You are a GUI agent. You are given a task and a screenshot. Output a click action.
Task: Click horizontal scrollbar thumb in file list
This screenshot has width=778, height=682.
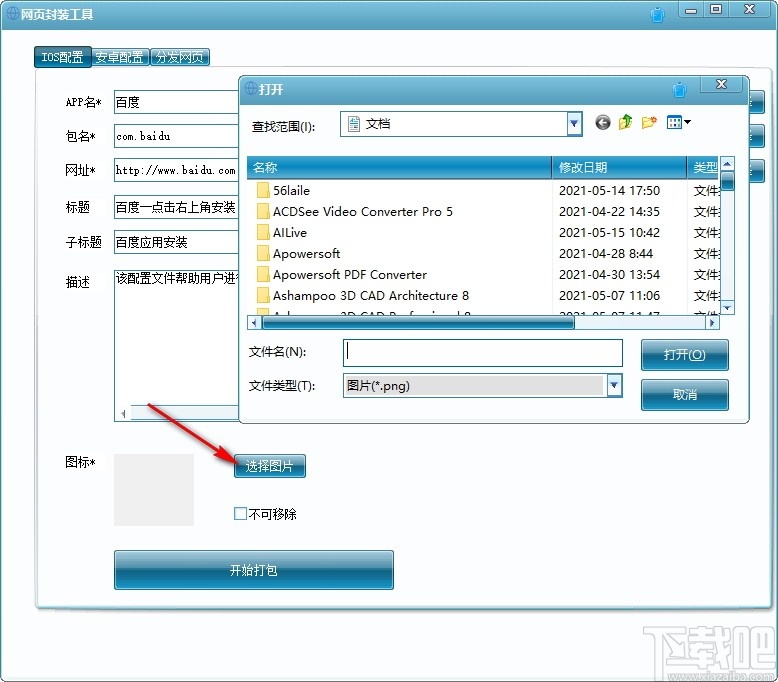[x=418, y=323]
